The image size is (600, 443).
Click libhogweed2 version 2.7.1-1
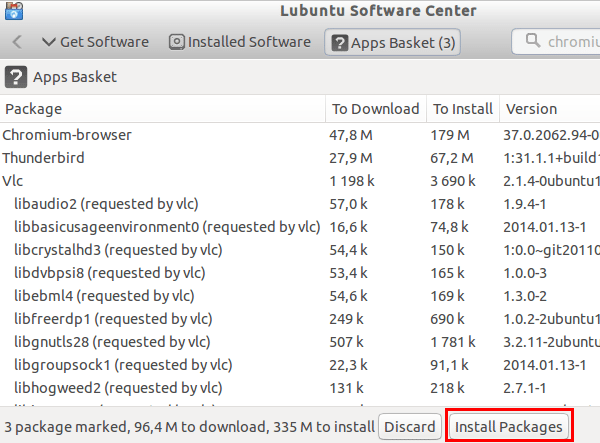(525, 388)
